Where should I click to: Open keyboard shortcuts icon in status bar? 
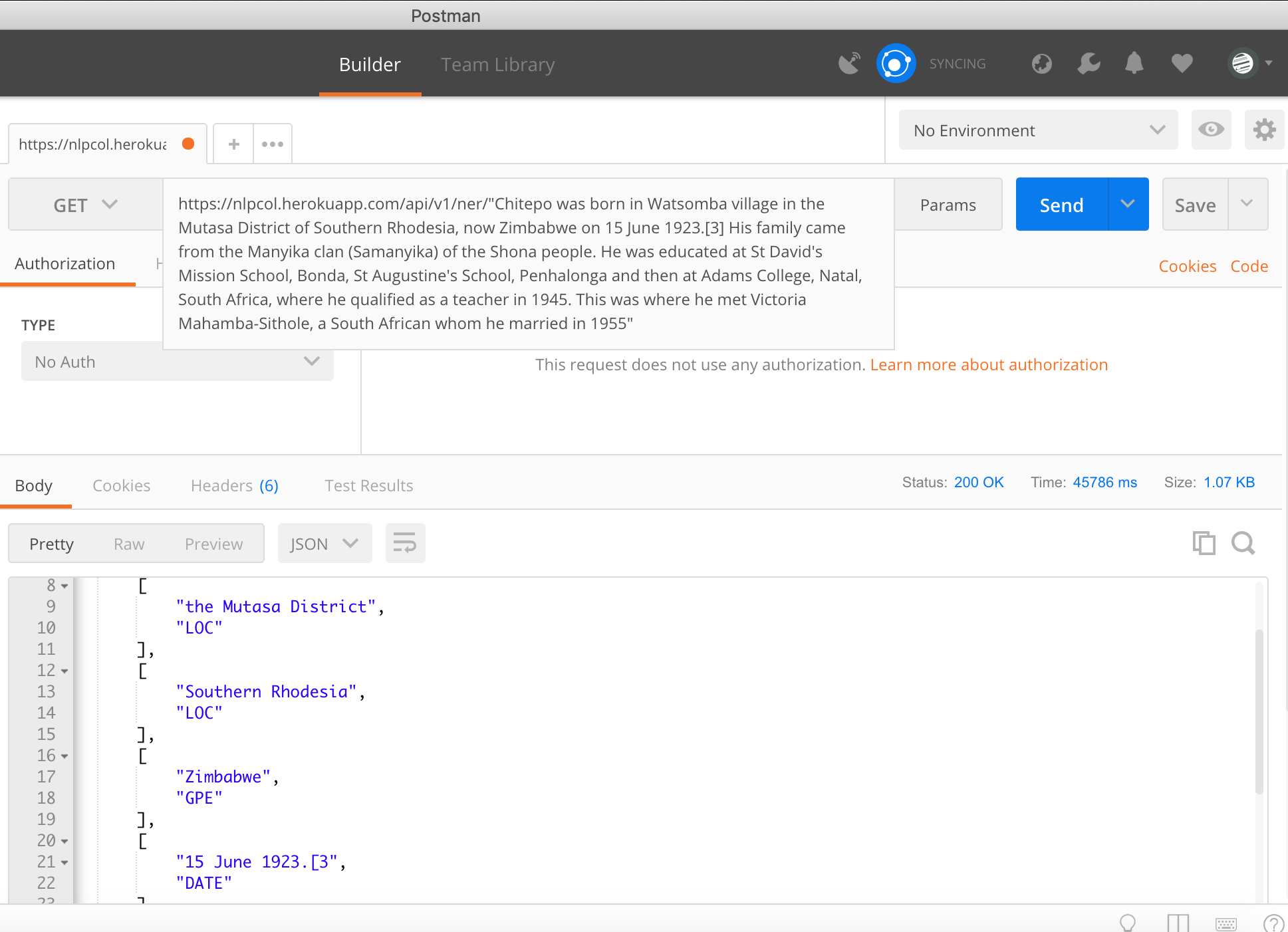point(1226,923)
